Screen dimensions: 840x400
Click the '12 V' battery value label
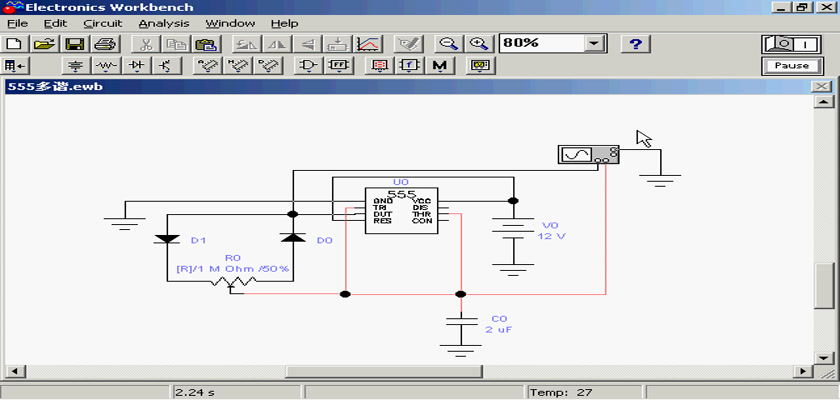point(551,236)
